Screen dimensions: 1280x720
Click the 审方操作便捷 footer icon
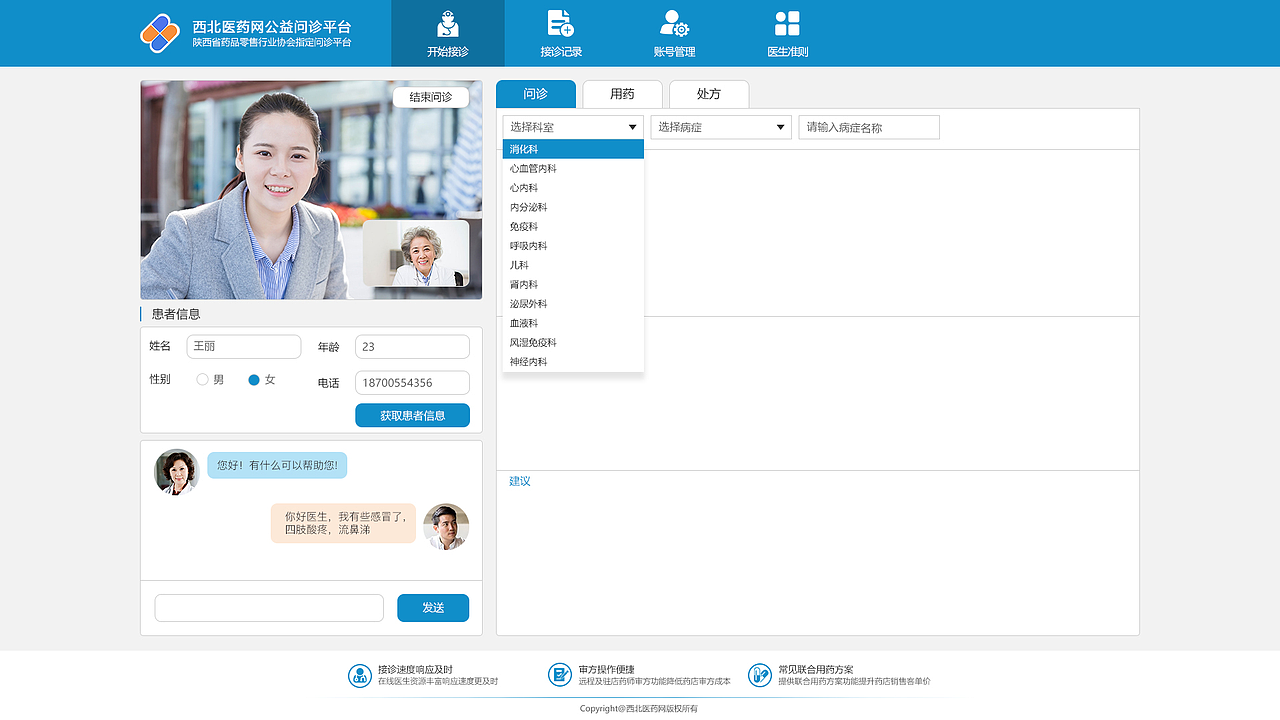coord(560,675)
